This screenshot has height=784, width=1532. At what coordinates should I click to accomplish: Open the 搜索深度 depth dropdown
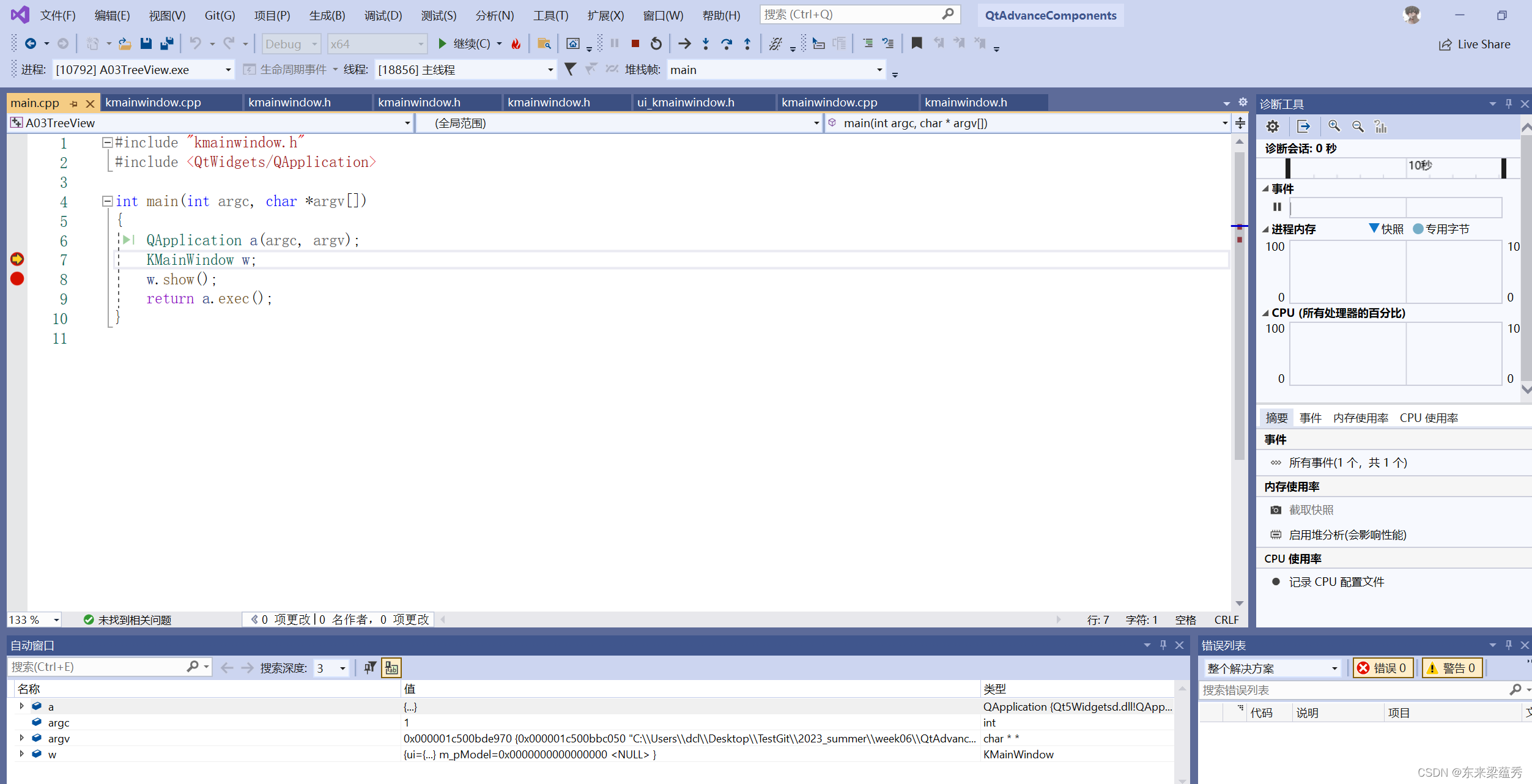tap(331, 668)
